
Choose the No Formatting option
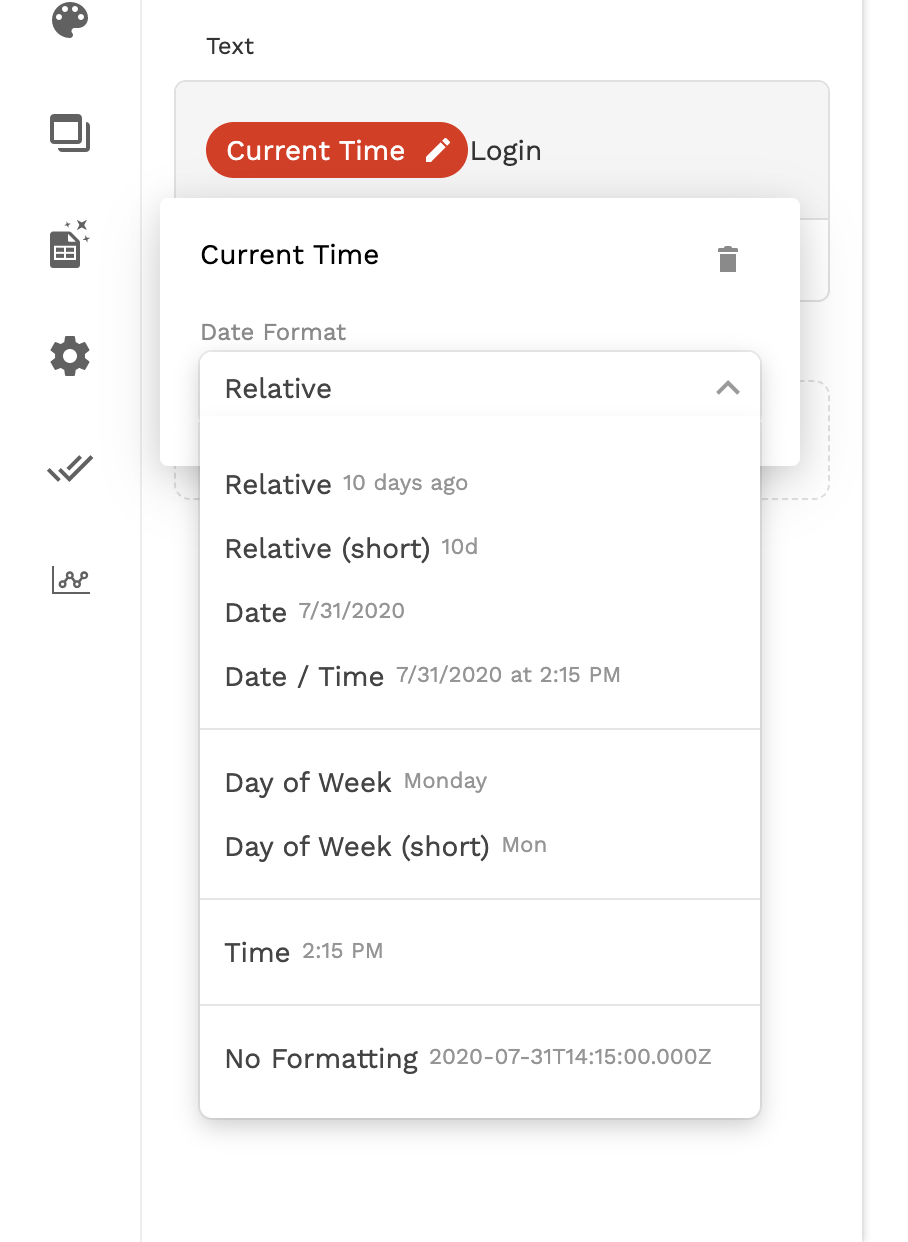[467, 1059]
